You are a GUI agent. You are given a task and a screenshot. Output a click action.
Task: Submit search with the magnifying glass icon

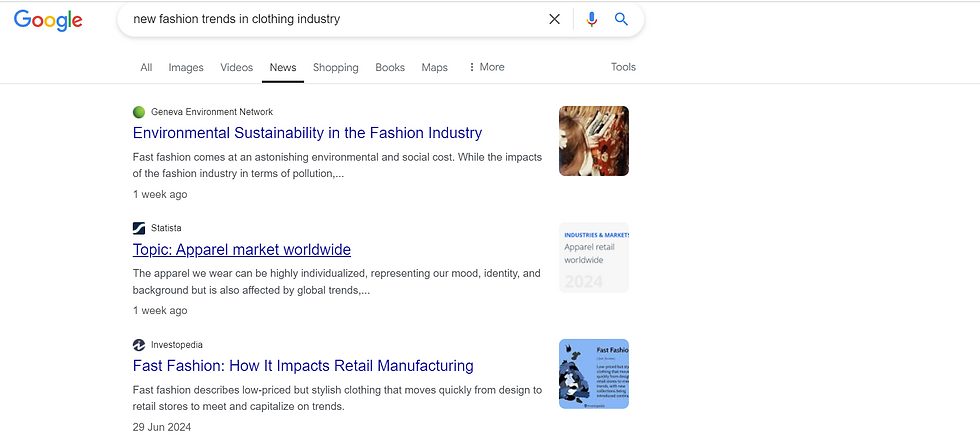coord(621,19)
